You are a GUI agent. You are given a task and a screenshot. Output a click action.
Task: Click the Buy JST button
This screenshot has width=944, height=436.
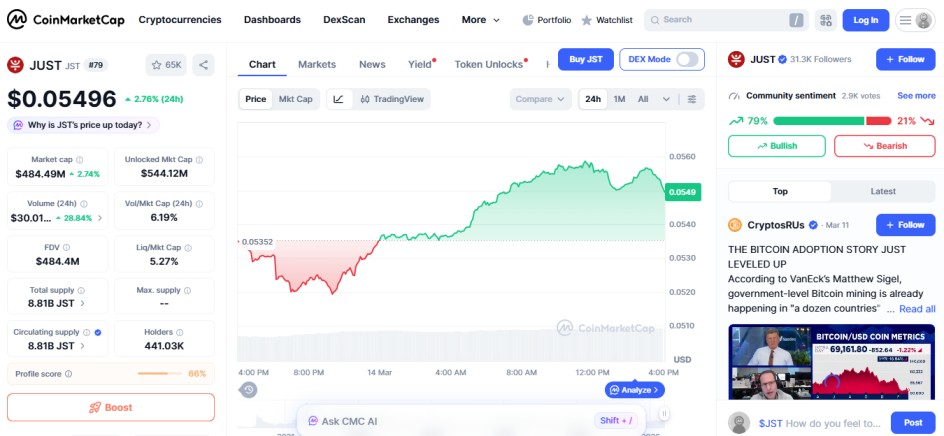[x=586, y=60]
